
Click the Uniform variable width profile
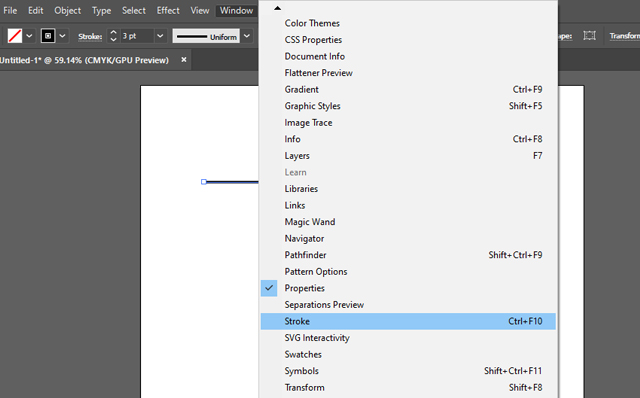(206, 36)
